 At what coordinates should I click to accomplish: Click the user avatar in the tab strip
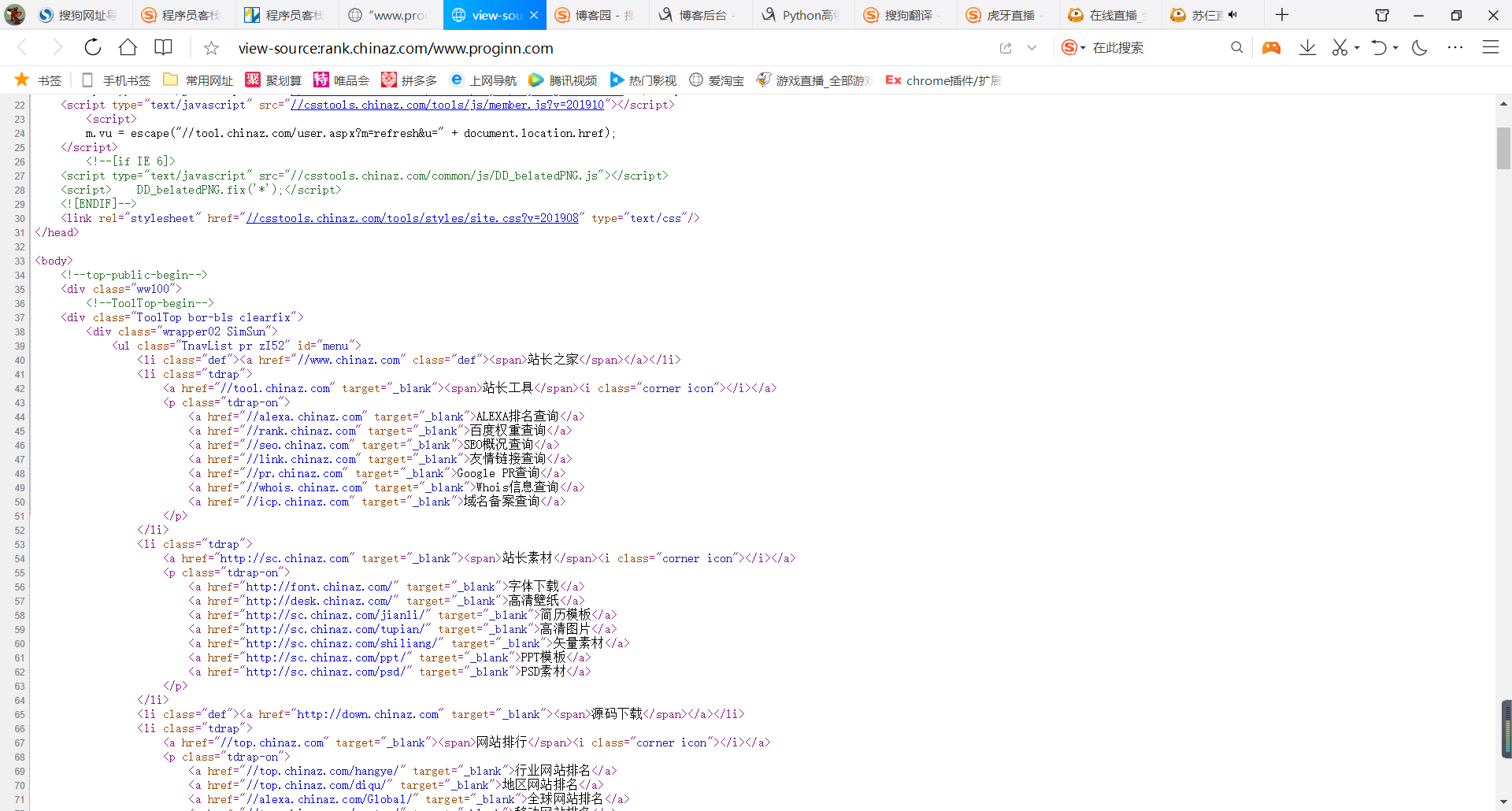[15, 15]
